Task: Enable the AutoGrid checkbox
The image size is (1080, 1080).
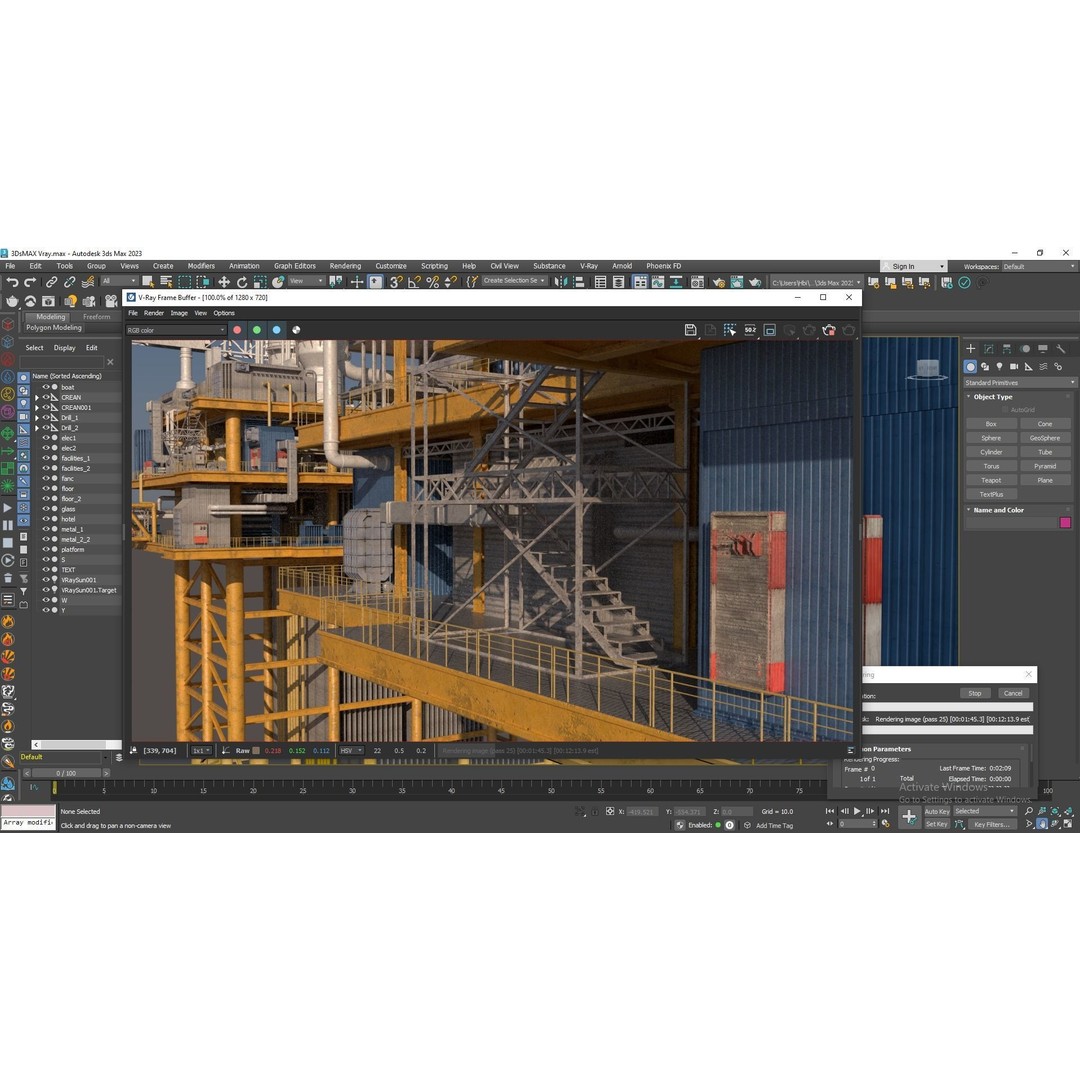Action: (1005, 408)
